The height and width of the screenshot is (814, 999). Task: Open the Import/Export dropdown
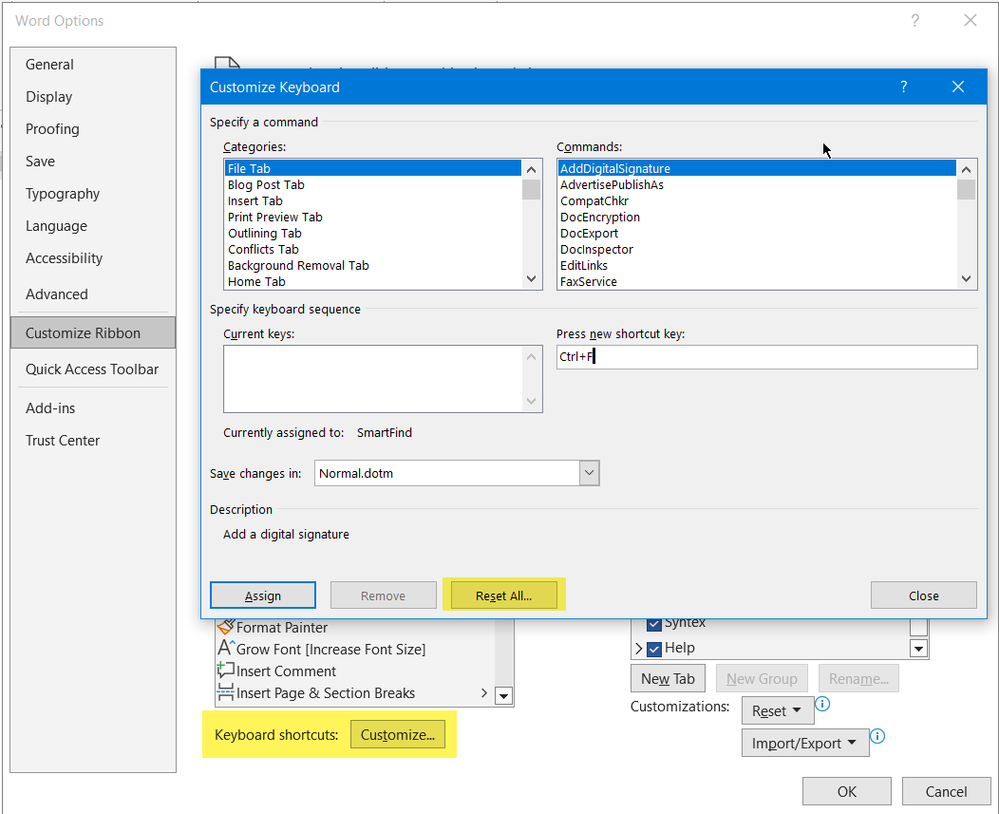pyautogui.click(x=805, y=743)
